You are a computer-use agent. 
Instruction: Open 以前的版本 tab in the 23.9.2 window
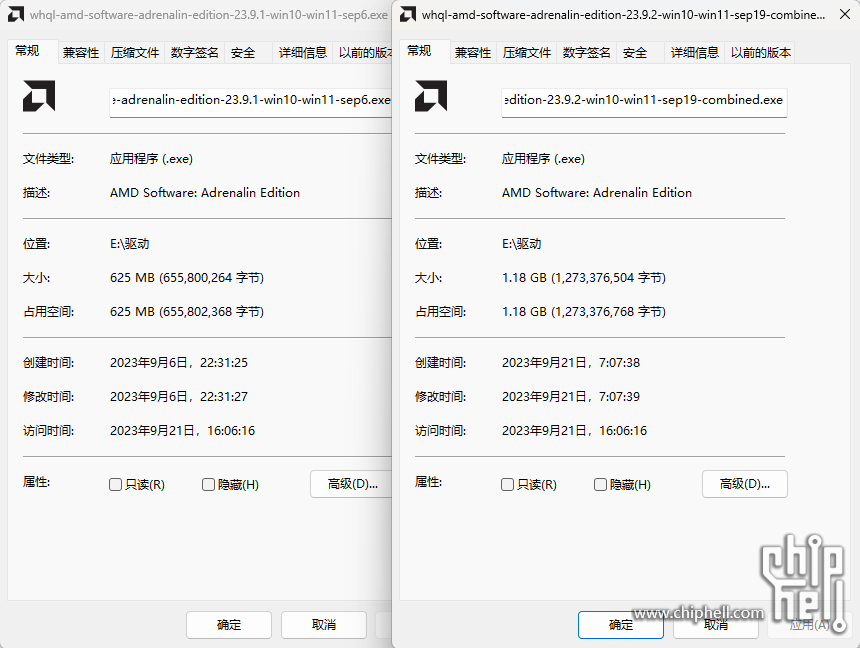[761, 53]
